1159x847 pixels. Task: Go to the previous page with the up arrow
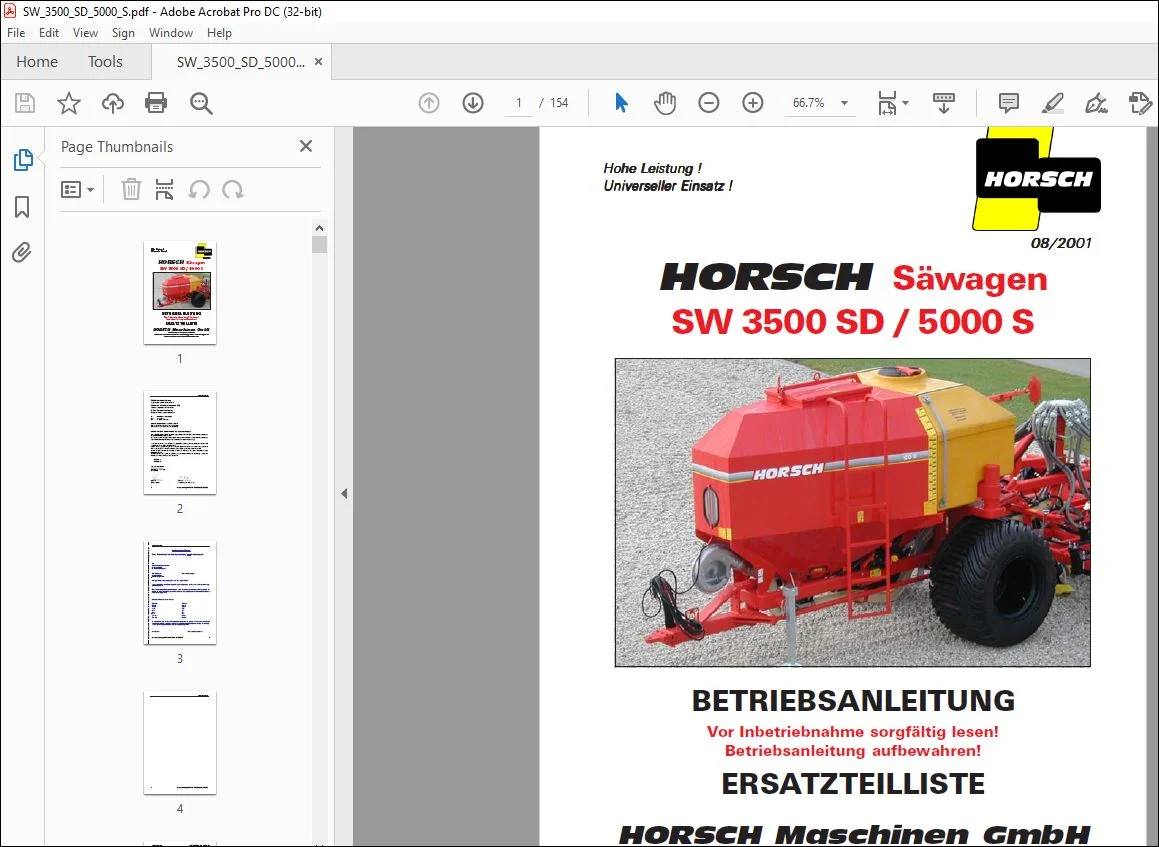point(429,103)
